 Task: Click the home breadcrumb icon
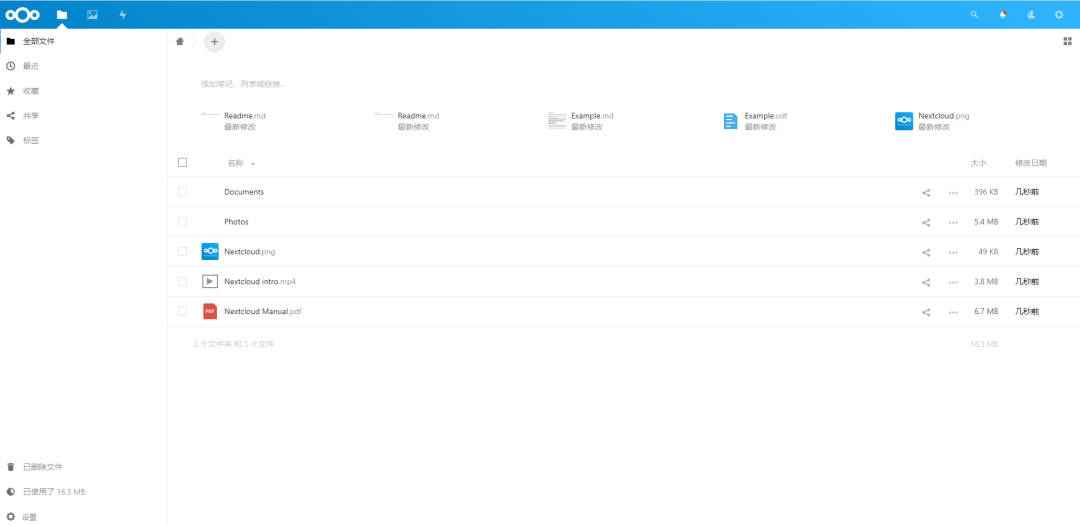pos(180,41)
